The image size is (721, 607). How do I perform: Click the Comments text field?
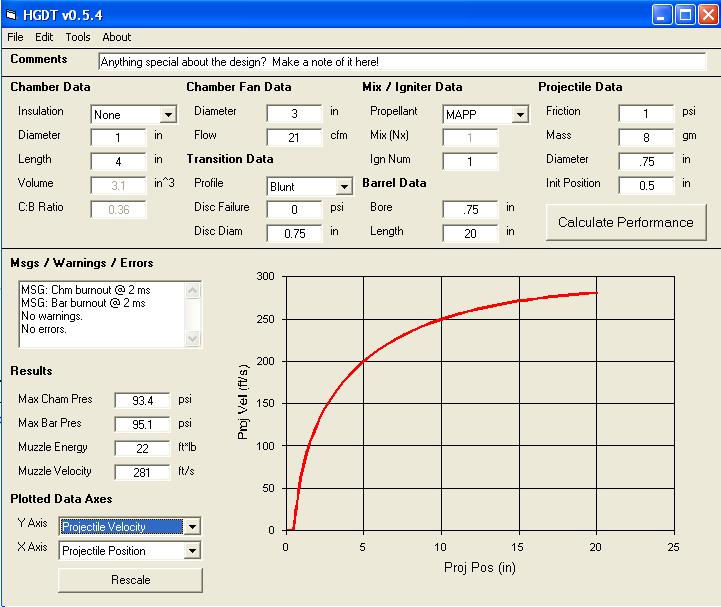point(401,62)
